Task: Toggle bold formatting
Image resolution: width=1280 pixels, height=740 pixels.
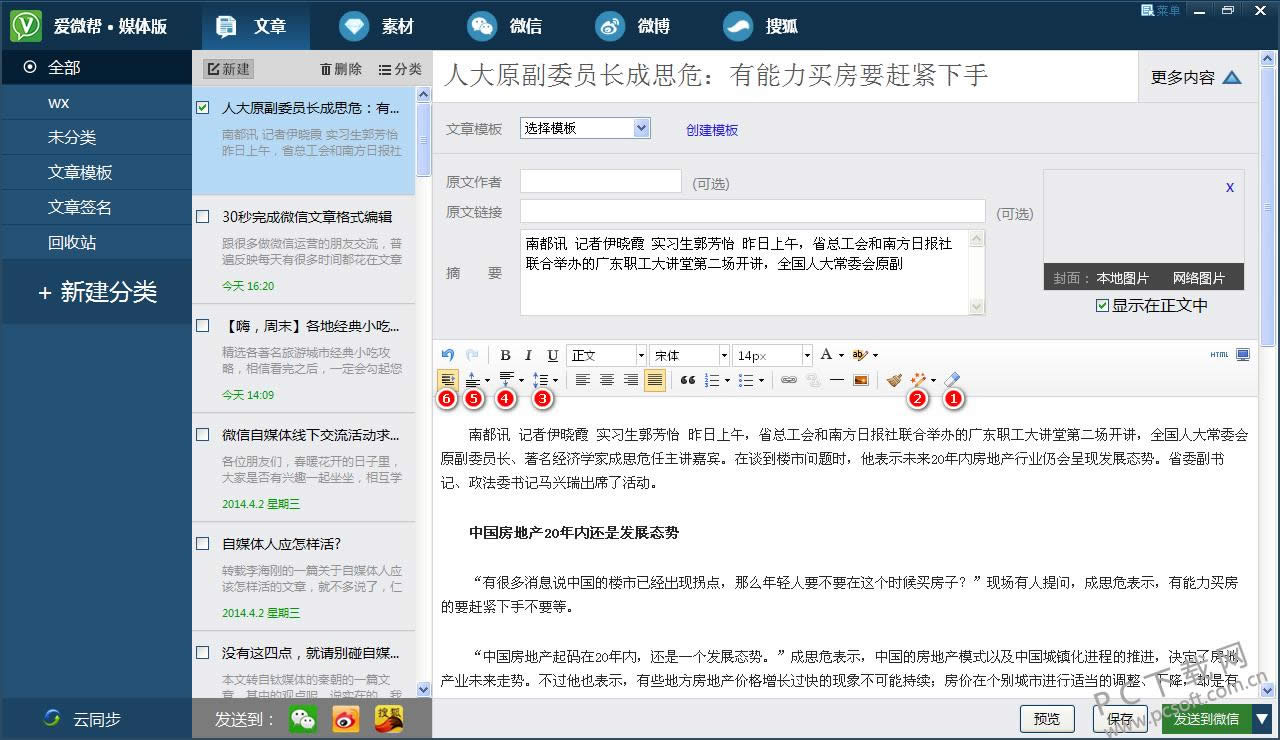Action: [x=506, y=355]
